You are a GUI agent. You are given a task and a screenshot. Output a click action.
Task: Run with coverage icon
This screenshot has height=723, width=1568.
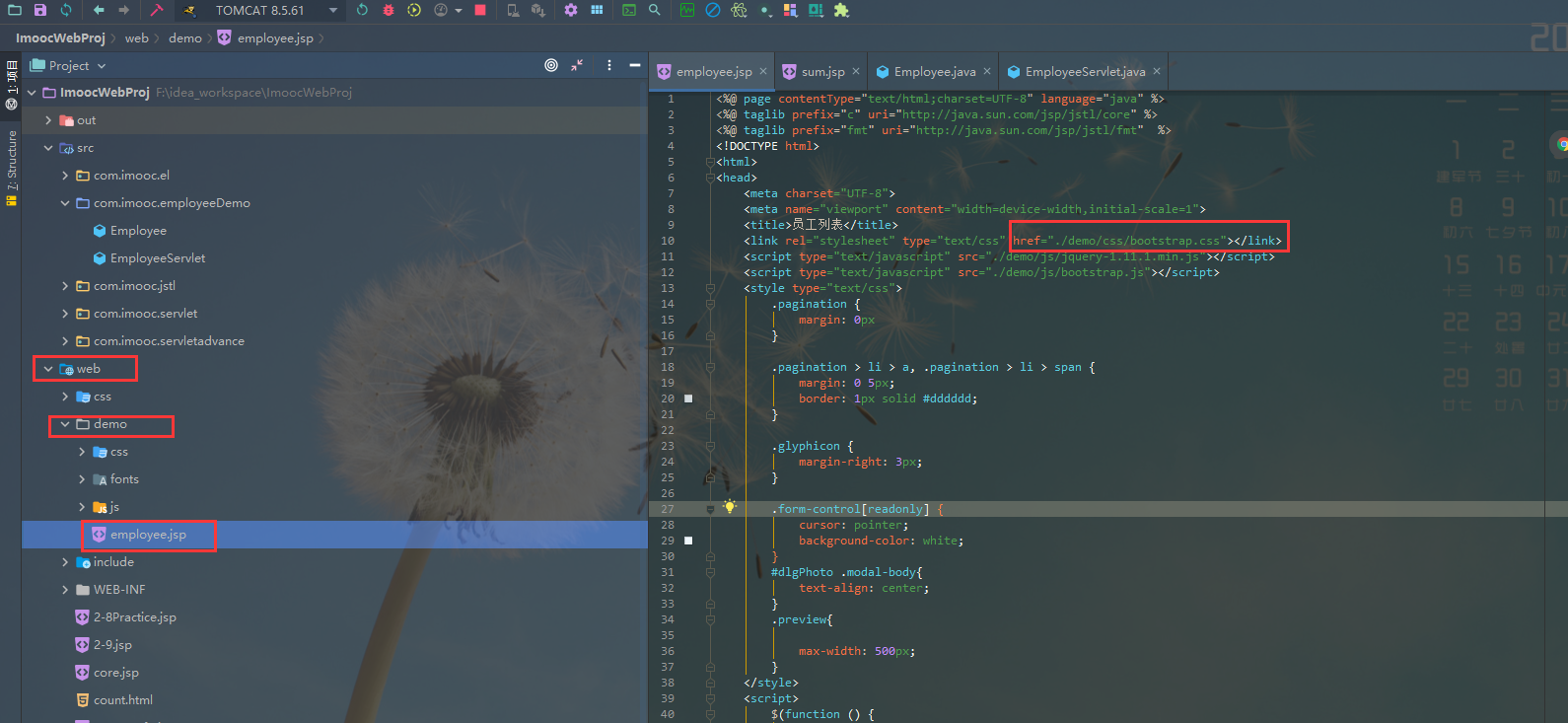[x=414, y=10]
